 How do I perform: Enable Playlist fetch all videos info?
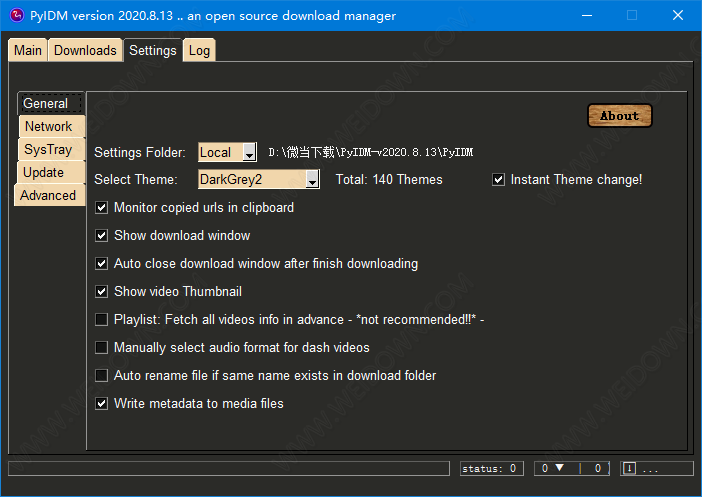(102, 319)
